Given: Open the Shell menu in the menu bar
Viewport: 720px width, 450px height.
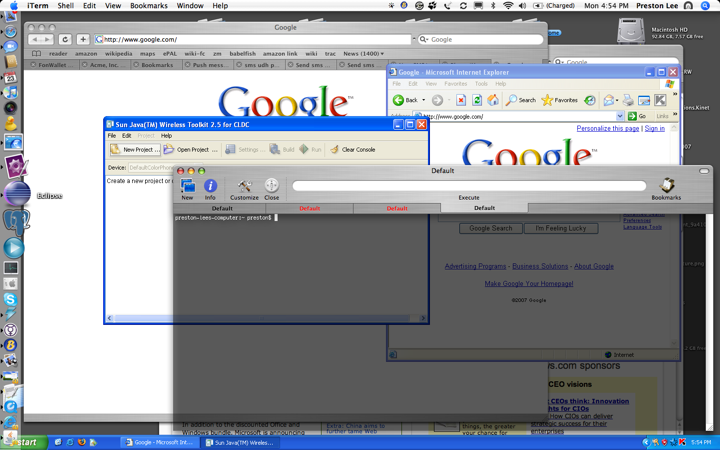Looking at the screenshot, I should (65, 6).
